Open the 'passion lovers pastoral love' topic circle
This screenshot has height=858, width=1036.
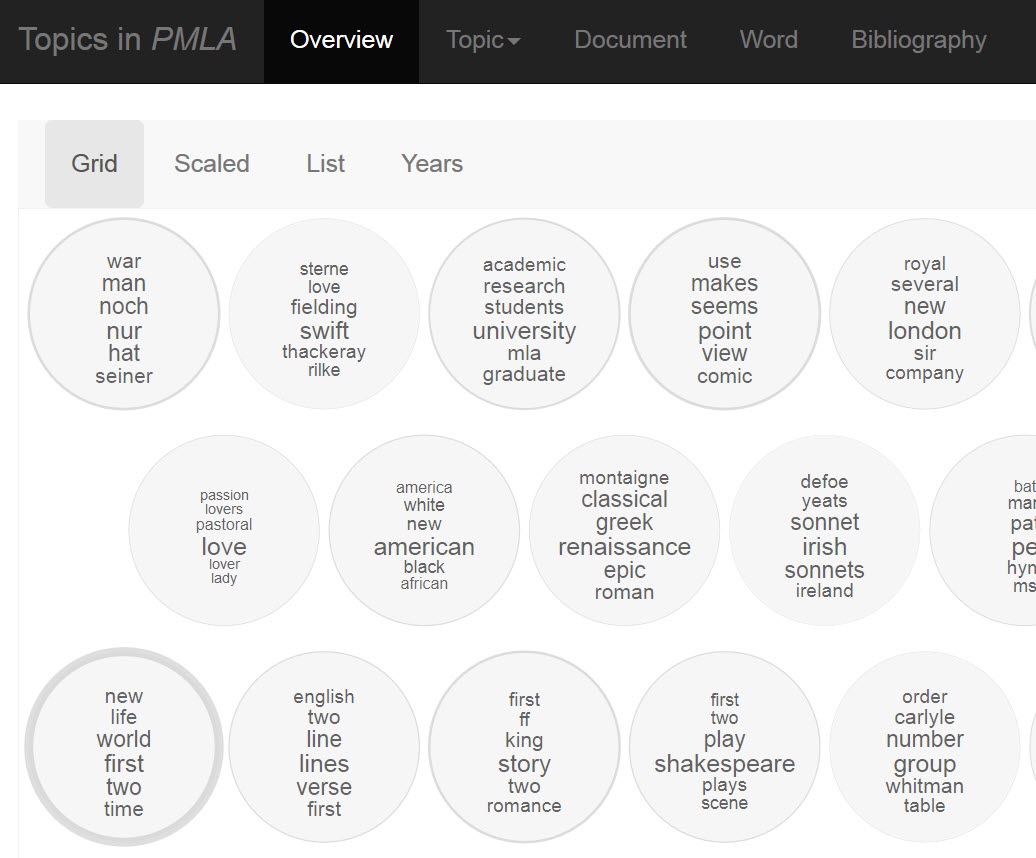224,530
